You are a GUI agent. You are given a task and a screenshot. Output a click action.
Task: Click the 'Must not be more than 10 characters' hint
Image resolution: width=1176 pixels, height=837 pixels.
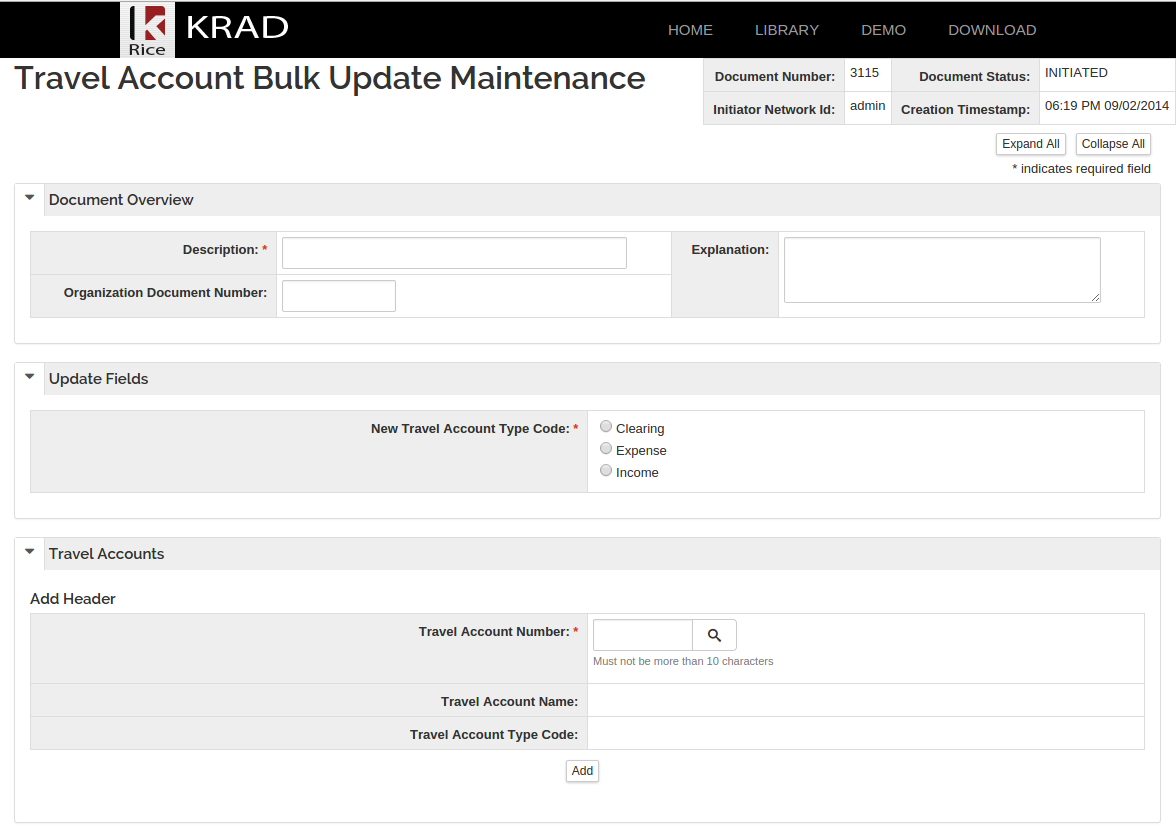click(683, 662)
